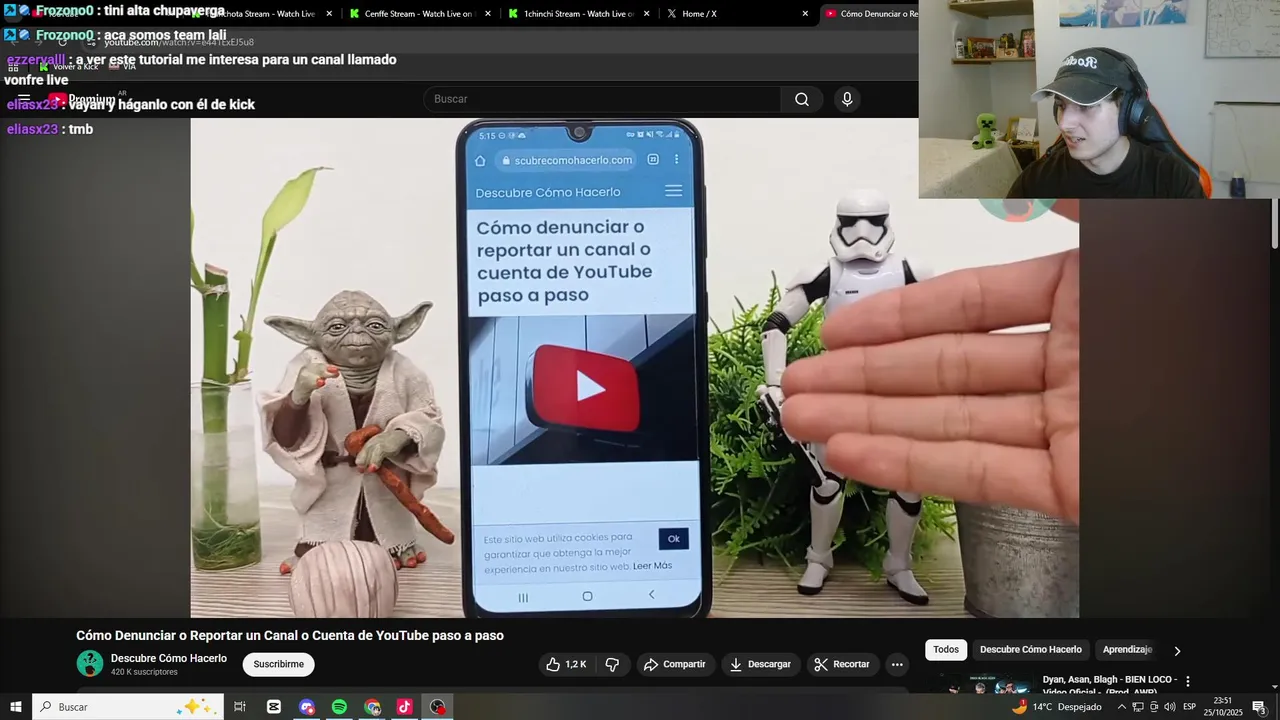Close the Home / X tab

805,14
